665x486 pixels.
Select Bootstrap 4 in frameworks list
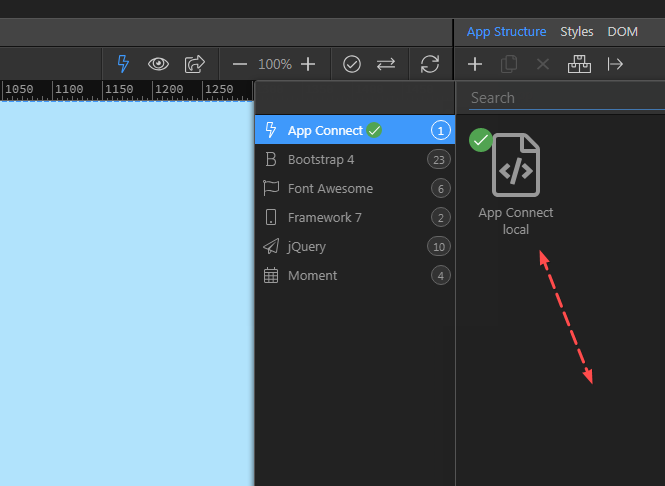click(355, 159)
